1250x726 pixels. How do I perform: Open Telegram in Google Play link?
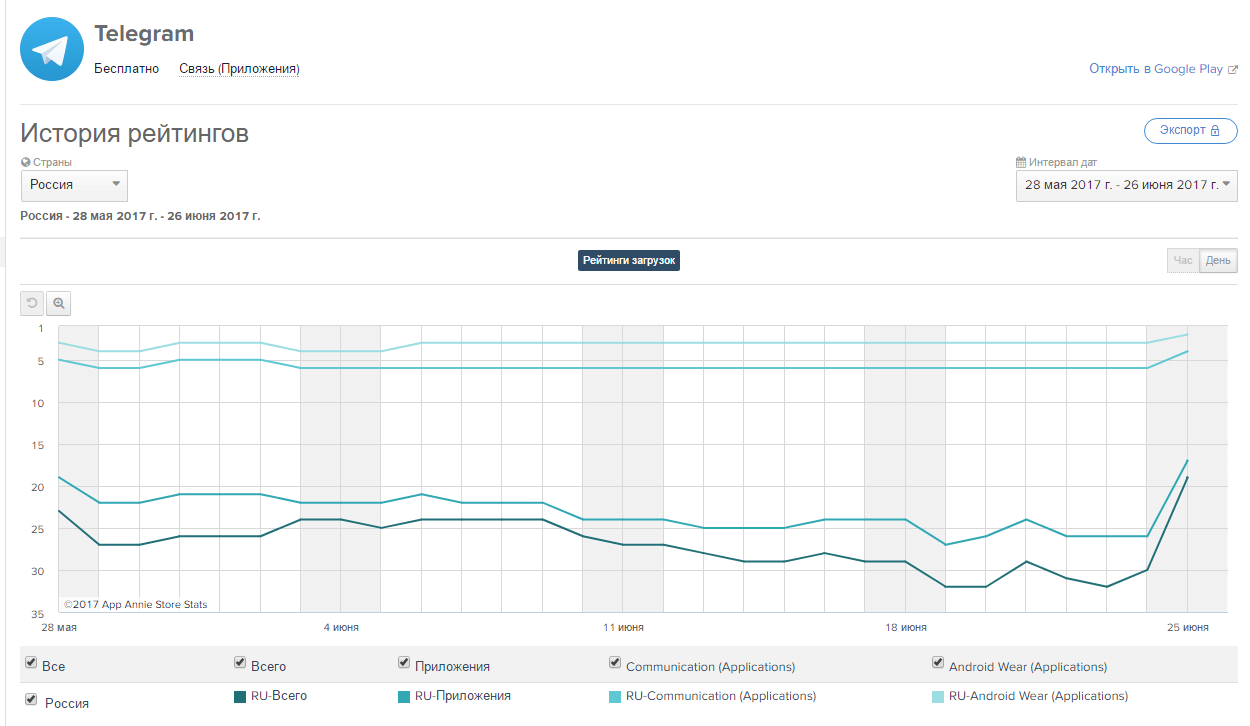pyautogui.click(x=1155, y=69)
